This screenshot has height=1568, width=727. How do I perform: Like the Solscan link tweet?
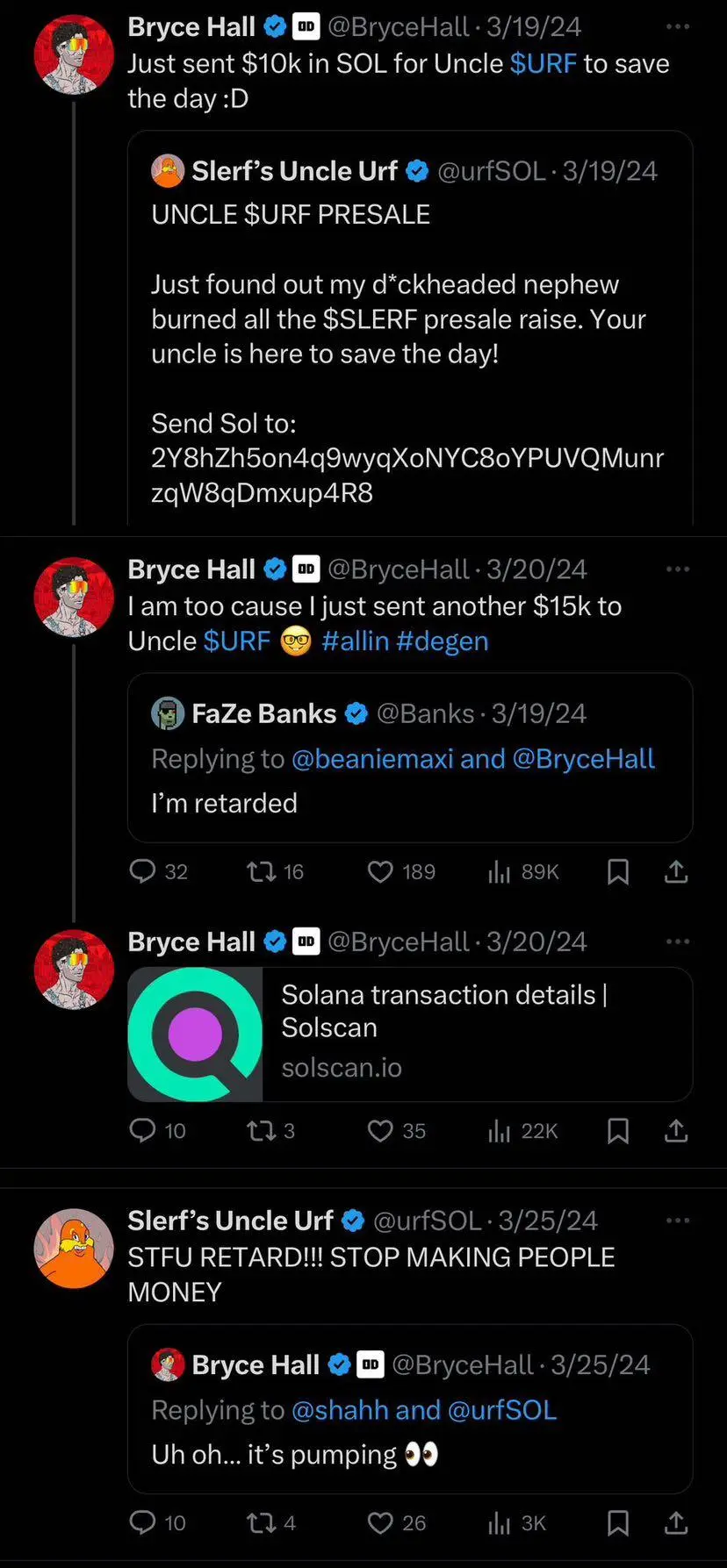(380, 1130)
